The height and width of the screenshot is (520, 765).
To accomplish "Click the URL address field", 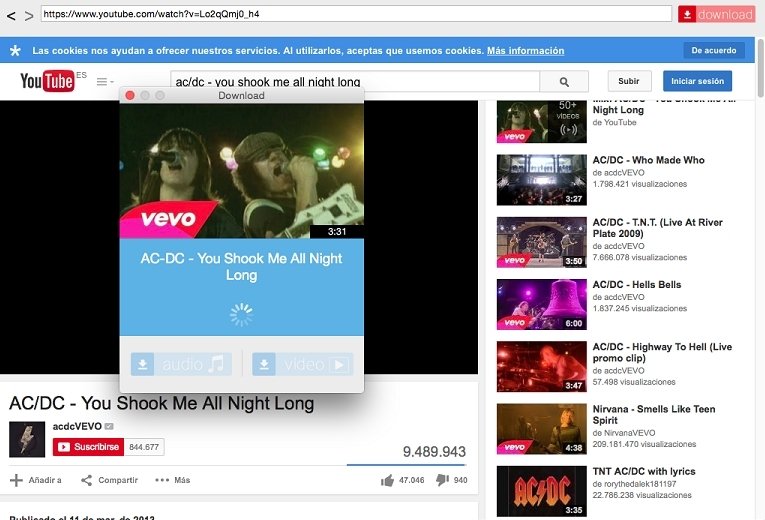I will coord(356,14).
